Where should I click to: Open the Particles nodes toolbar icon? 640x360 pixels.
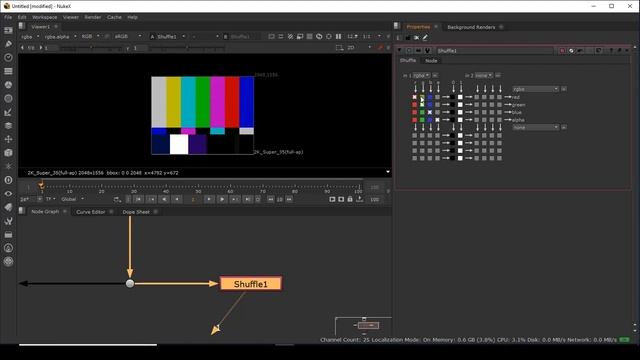[8, 166]
